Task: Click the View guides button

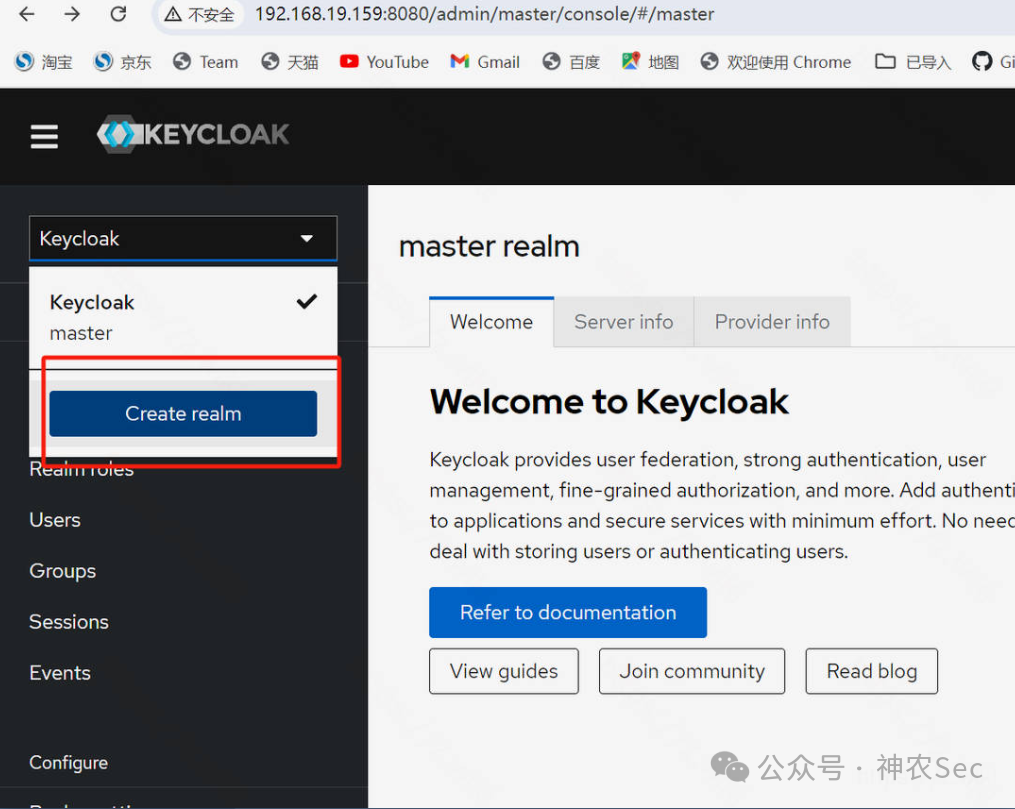Action: 504,671
